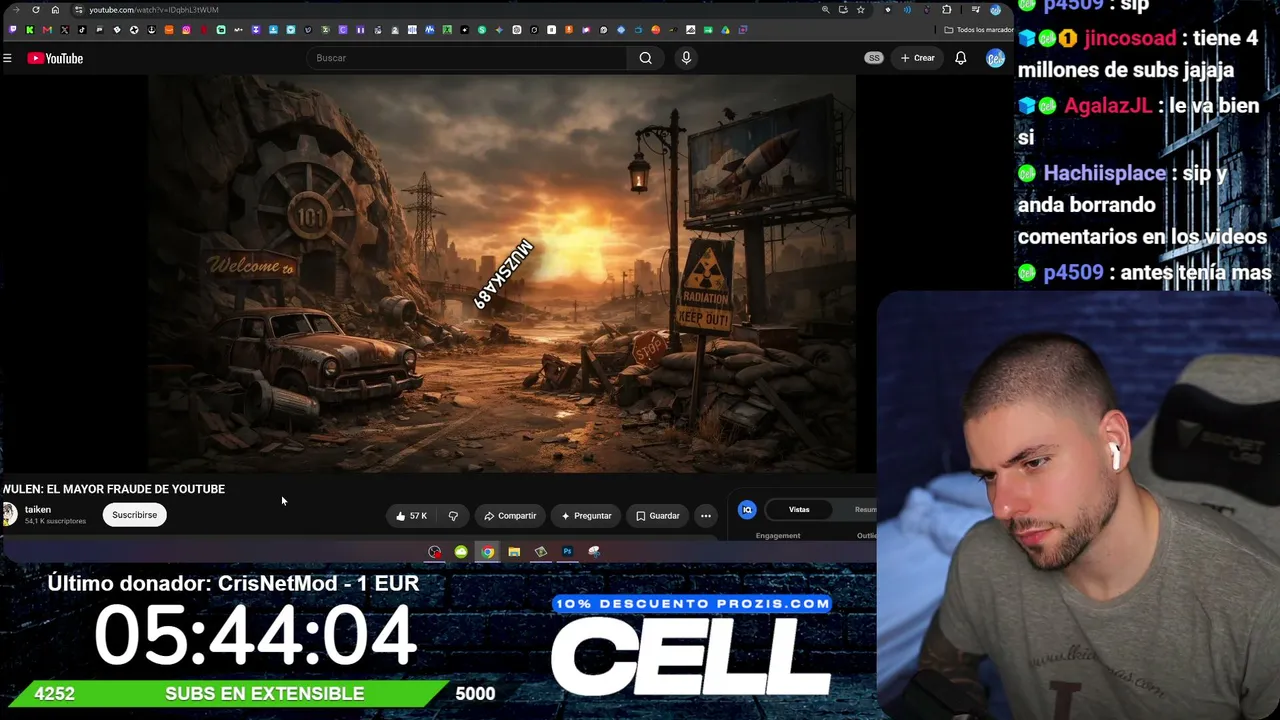
Task: Click the Engagement label under Vistas
Action: pyautogui.click(x=778, y=536)
